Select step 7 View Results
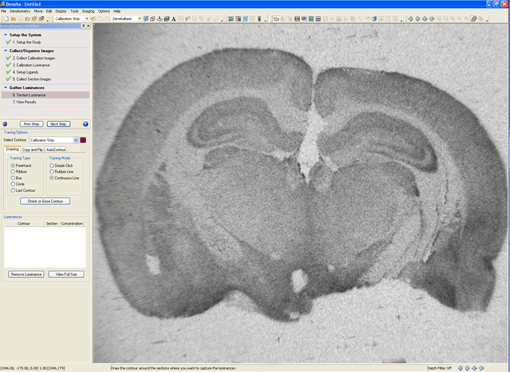Image resolution: width=510 pixels, height=372 pixels. coord(24,102)
